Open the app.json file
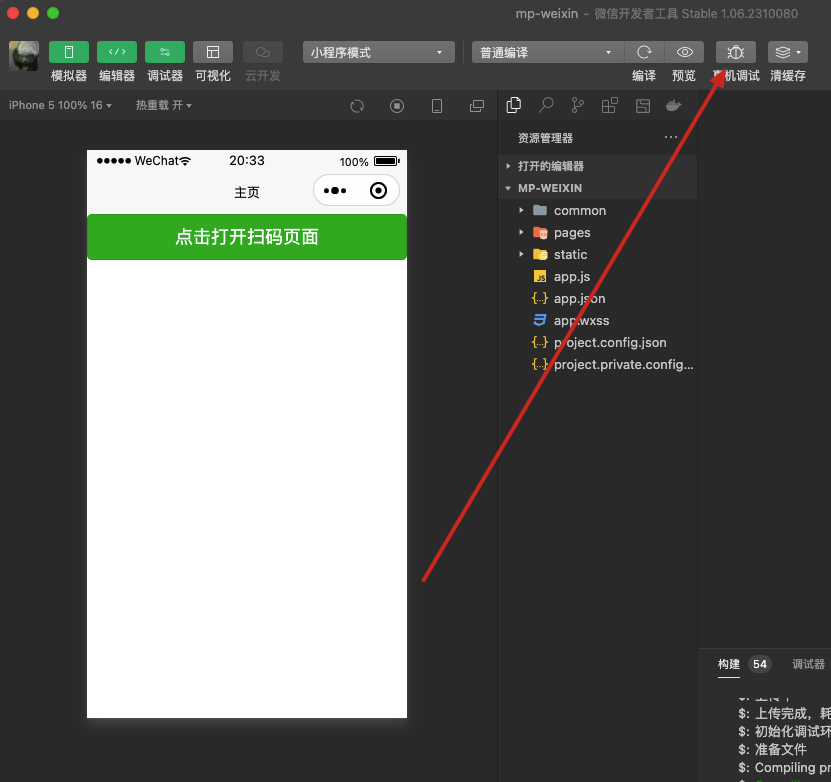Image resolution: width=831 pixels, height=782 pixels. [598, 298]
